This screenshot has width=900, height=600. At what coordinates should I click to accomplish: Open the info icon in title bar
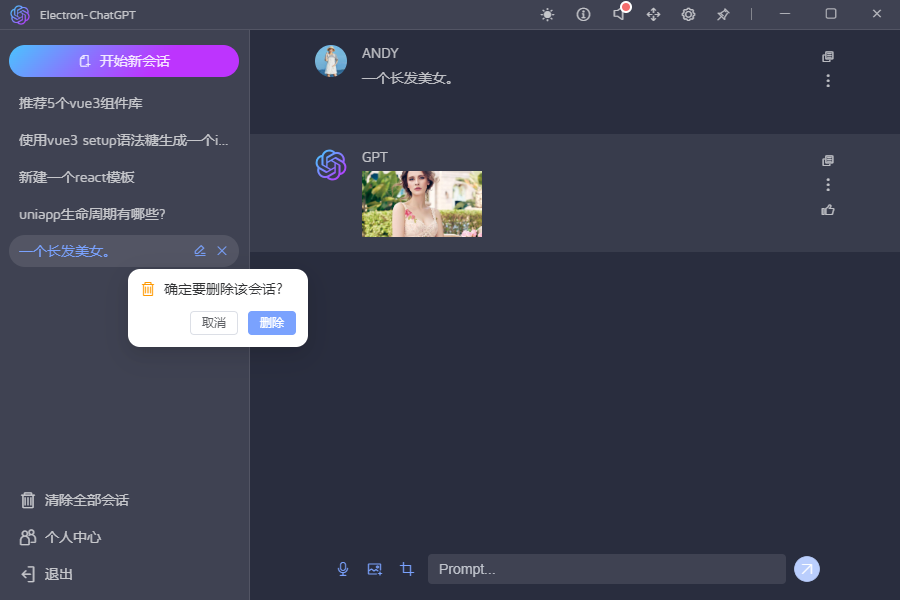click(x=583, y=14)
